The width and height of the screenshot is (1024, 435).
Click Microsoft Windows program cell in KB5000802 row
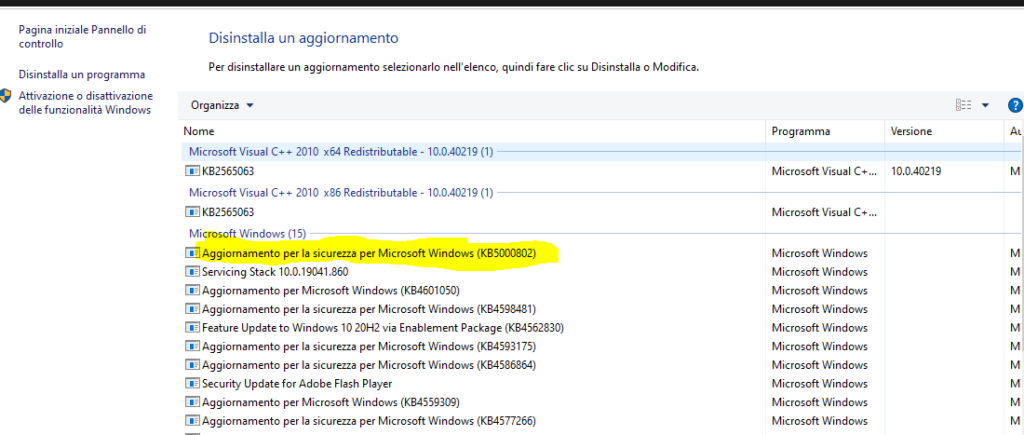pyautogui.click(x=820, y=253)
